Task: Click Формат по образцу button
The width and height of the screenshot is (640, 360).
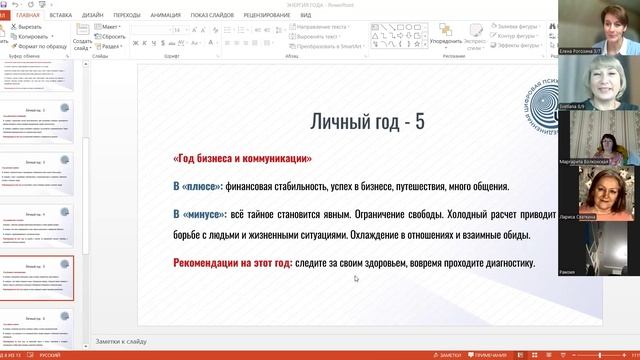Action: tap(39, 46)
